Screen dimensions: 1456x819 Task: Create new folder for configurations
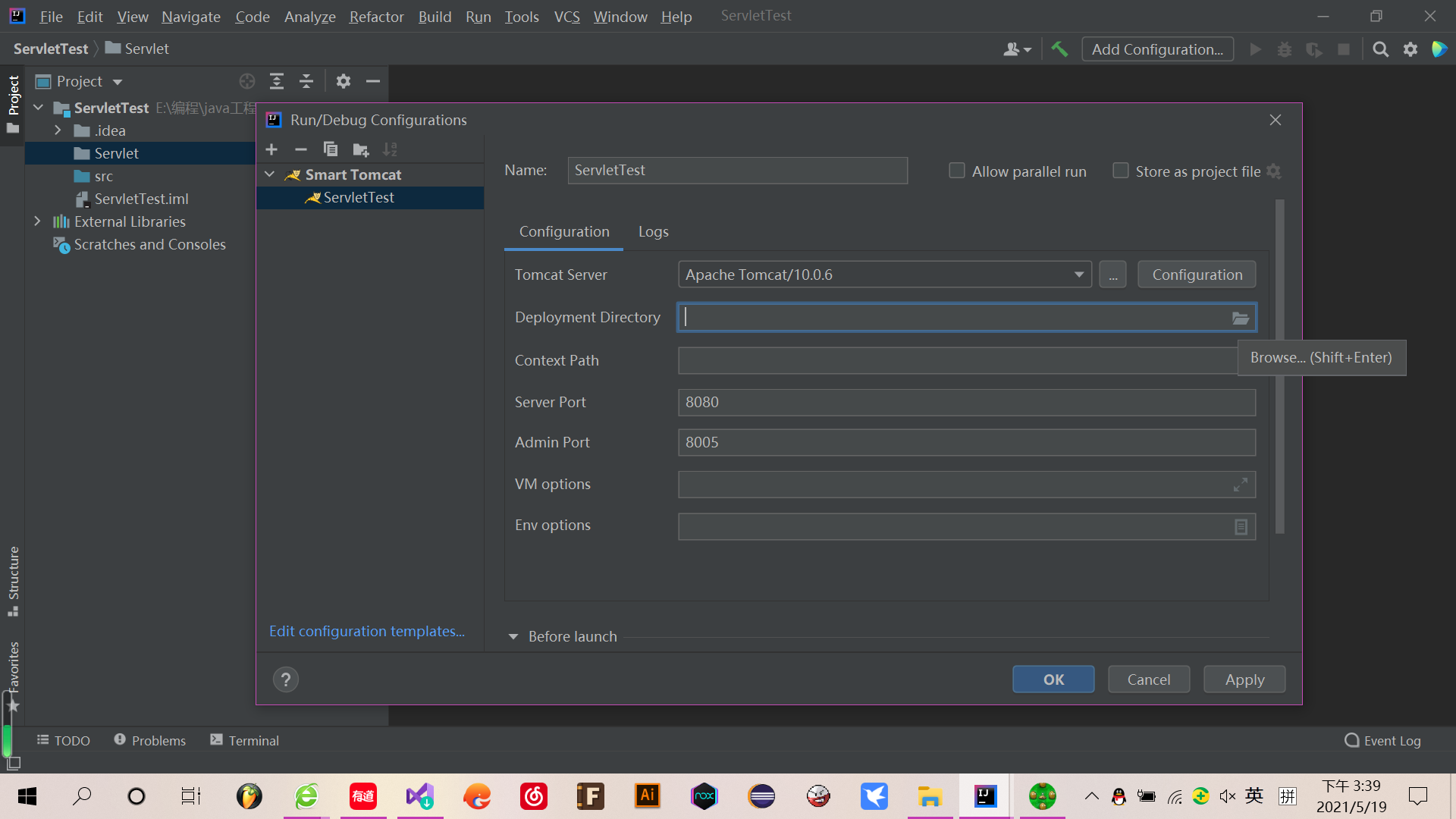click(x=361, y=149)
